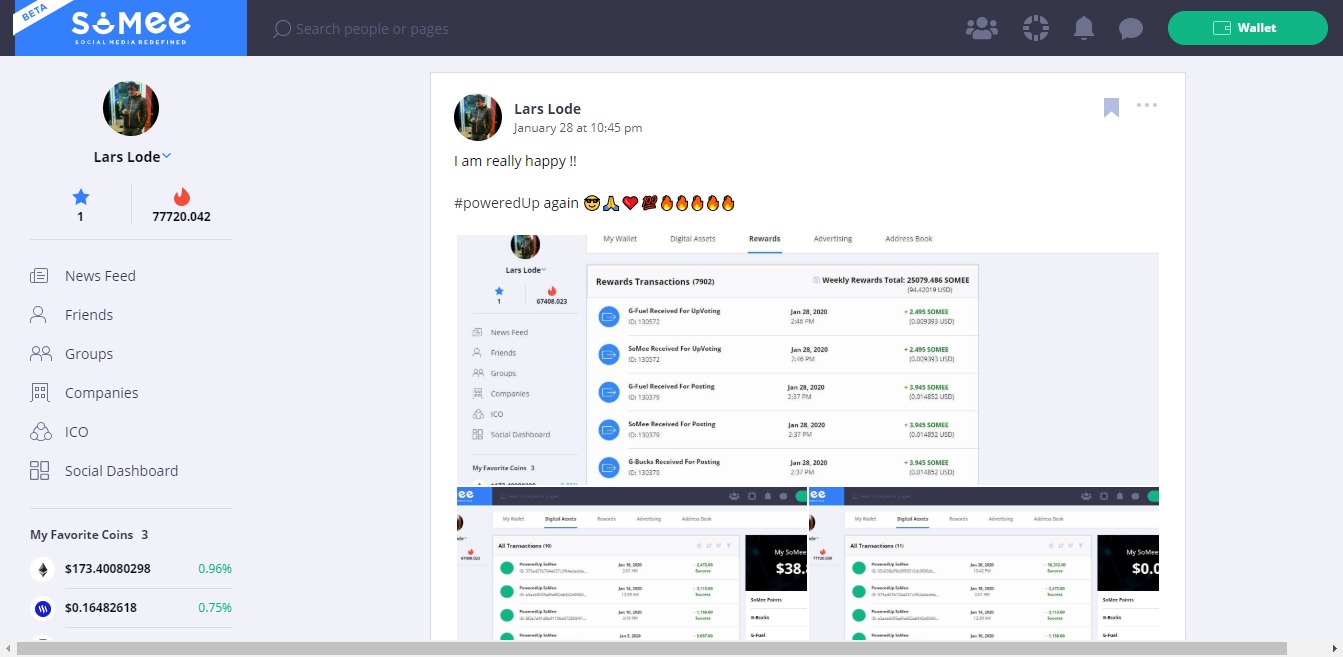Open Lars Lode post author name link

coord(547,109)
